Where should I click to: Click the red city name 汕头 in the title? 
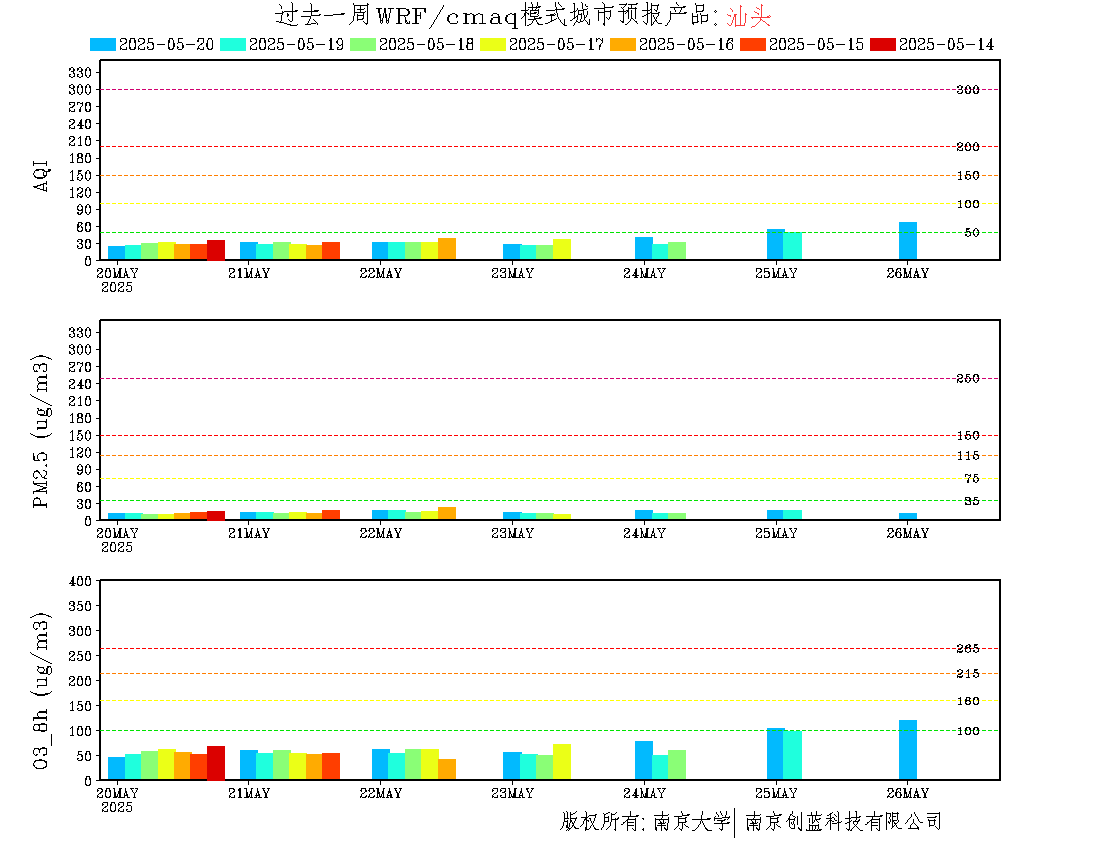pyautogui.click(x=749, y=16)
